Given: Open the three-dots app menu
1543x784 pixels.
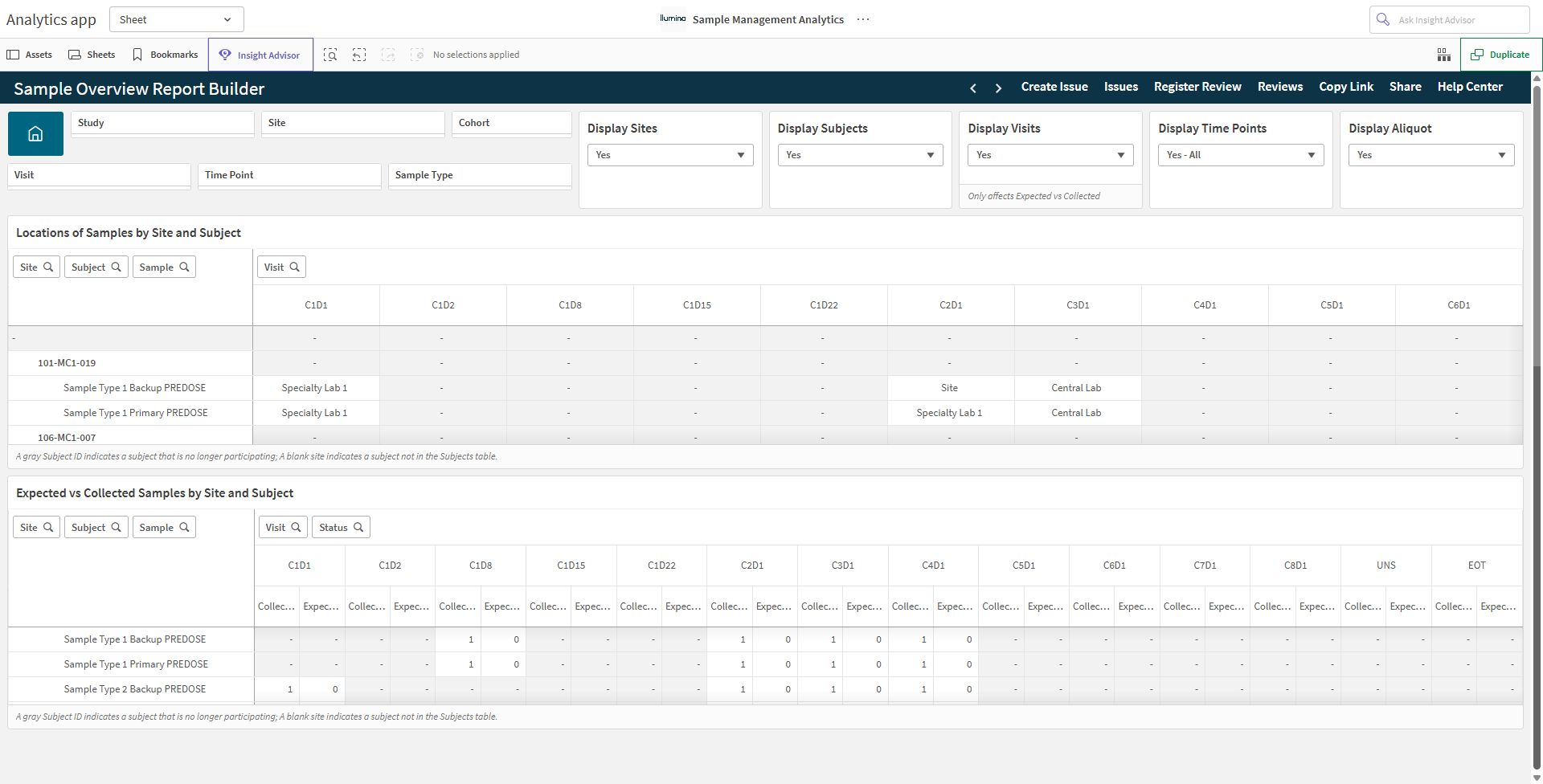Looking at the screenshot, I should coord(863,19).
